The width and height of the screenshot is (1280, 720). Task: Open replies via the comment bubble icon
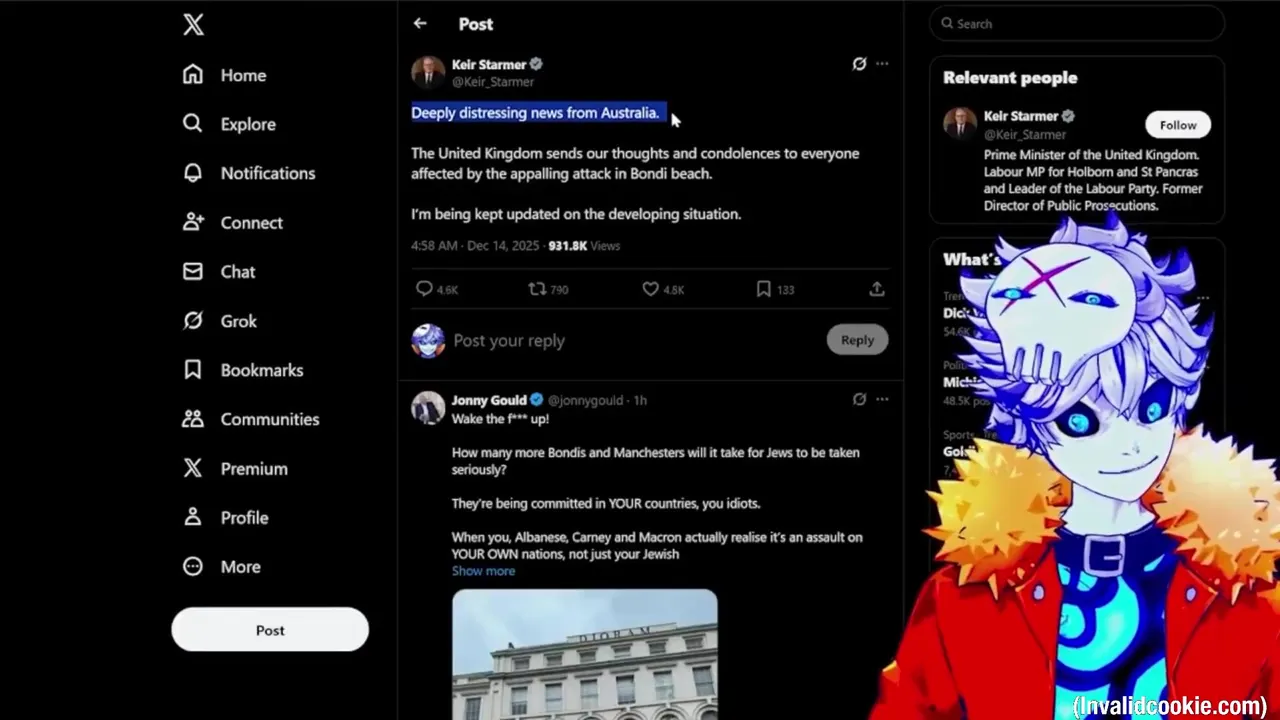(x=424, y=289)
